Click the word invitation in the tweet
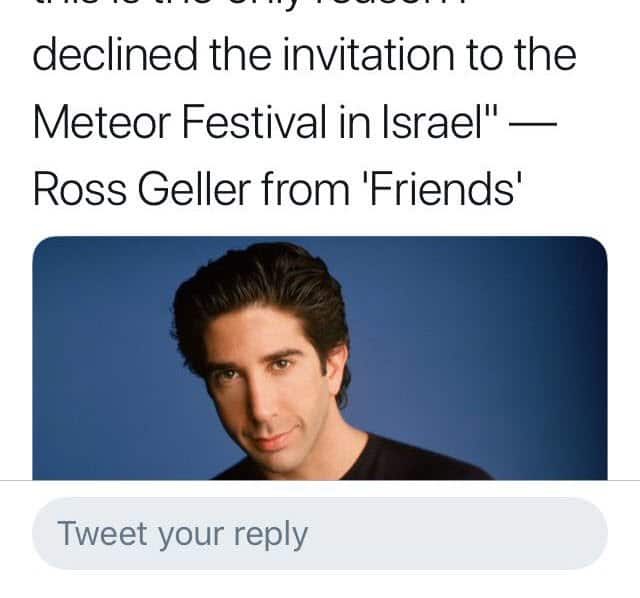 coord(368,54)
